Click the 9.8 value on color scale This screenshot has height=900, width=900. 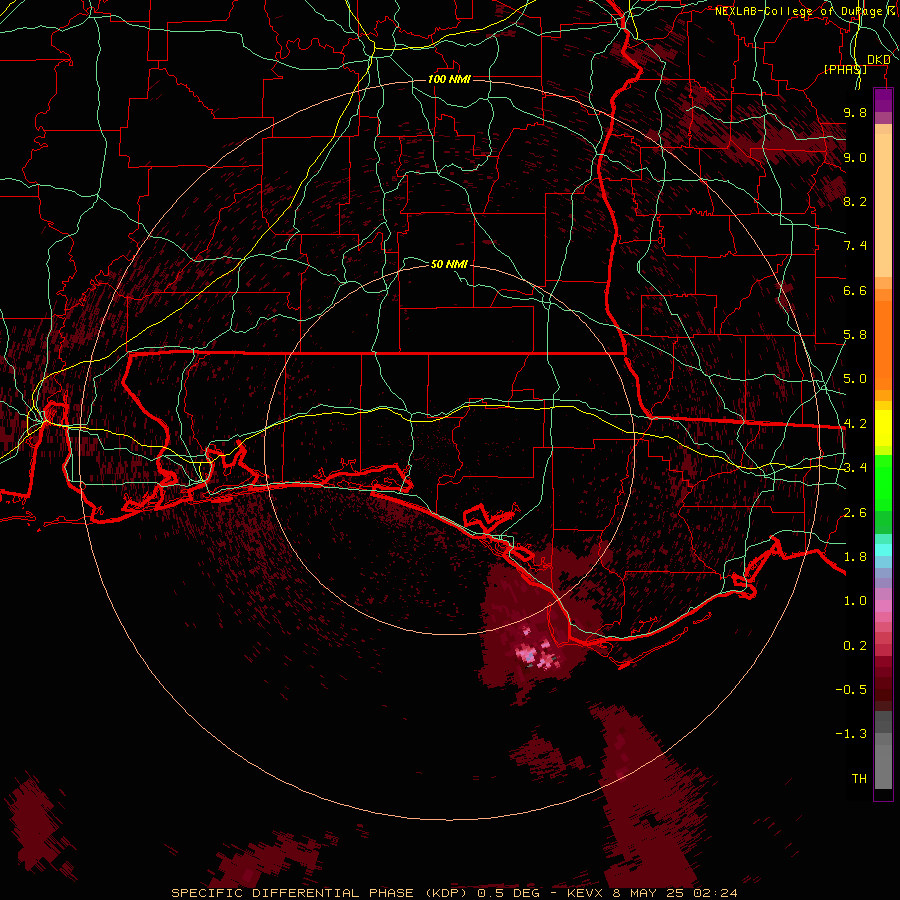pyautogui.click(x=855, y=112)
